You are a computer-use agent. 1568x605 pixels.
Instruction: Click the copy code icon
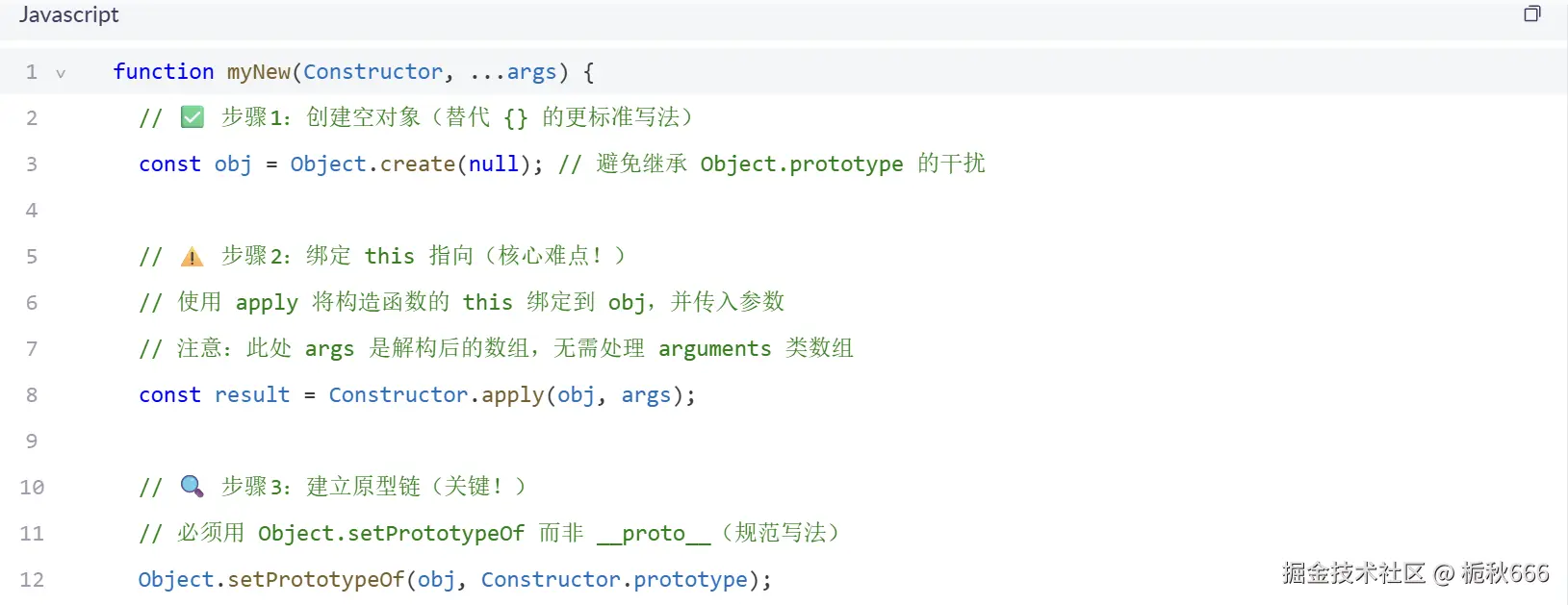point(1531,13)
